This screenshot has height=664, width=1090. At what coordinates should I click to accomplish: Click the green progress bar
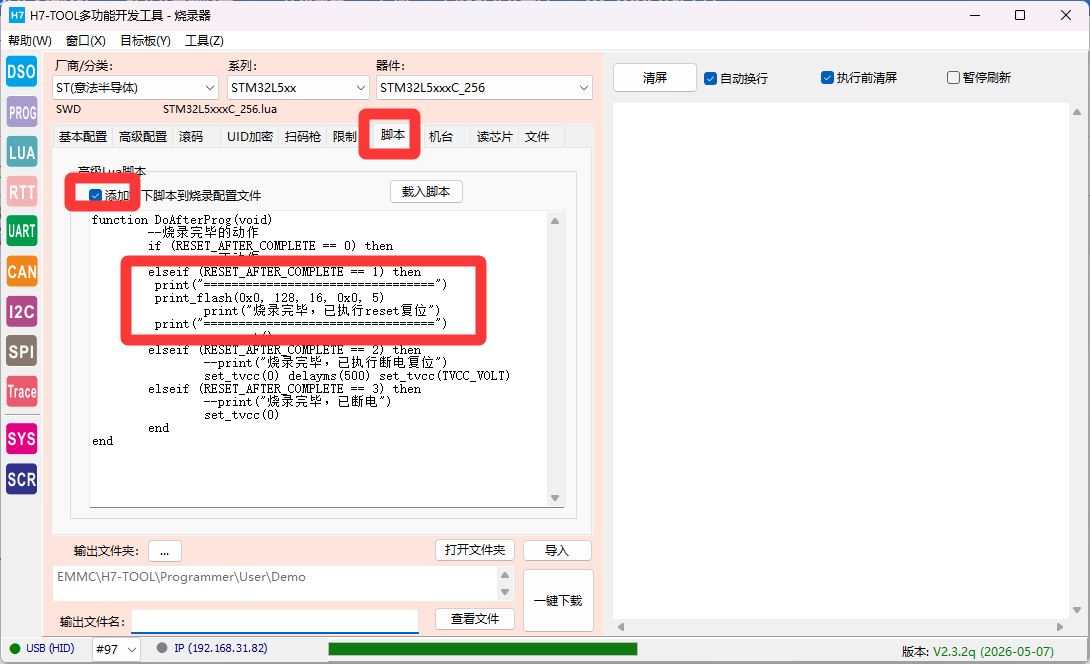pos(482,649)
